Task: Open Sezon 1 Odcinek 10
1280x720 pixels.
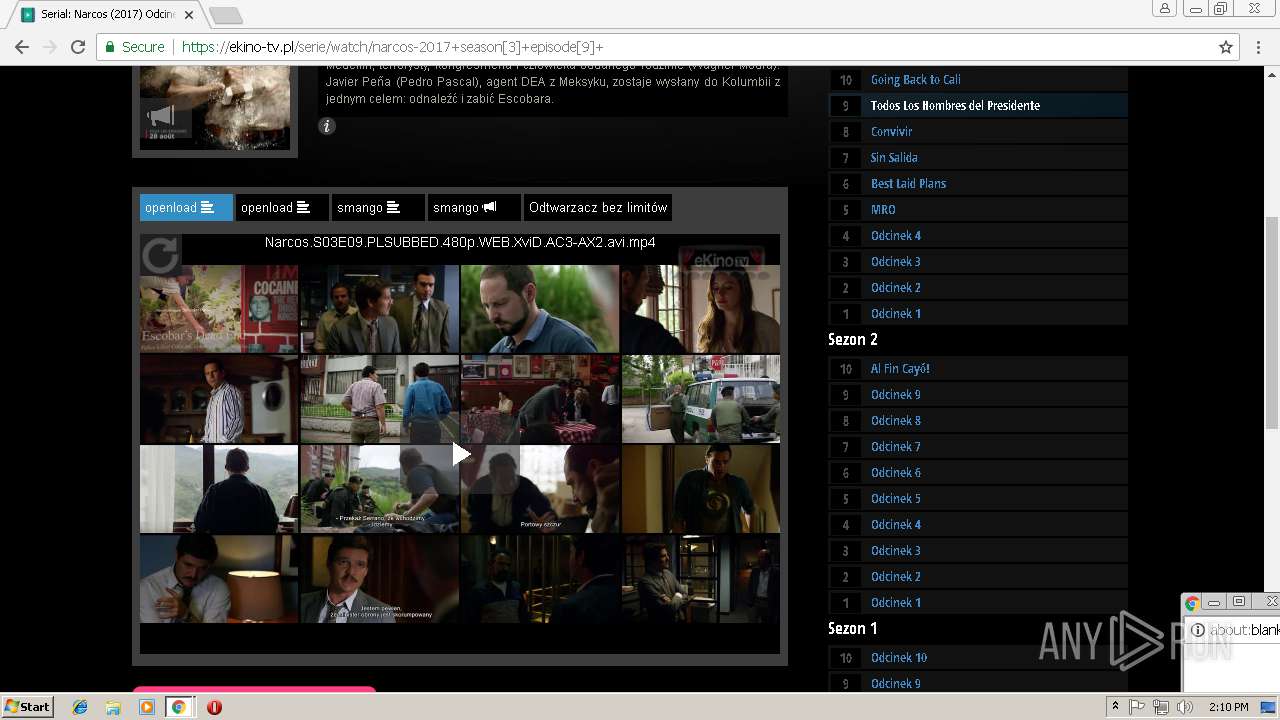Action: (899, 657)
